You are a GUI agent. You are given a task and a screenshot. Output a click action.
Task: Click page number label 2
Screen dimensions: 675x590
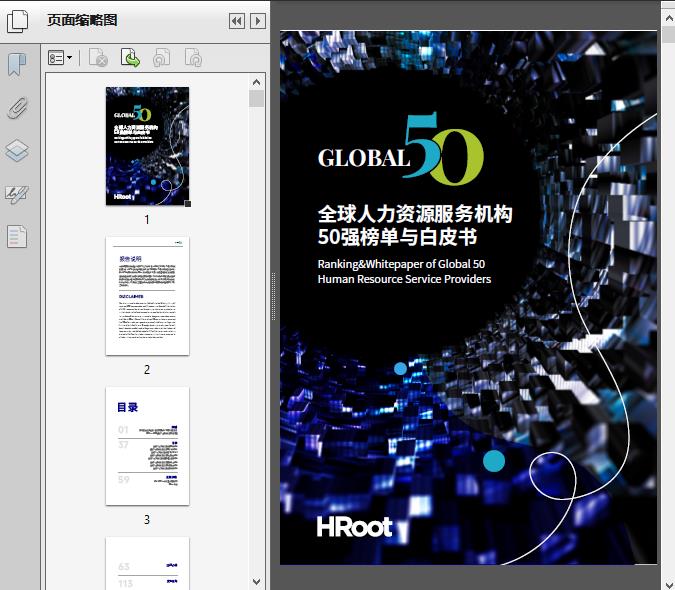pos(147,370)
